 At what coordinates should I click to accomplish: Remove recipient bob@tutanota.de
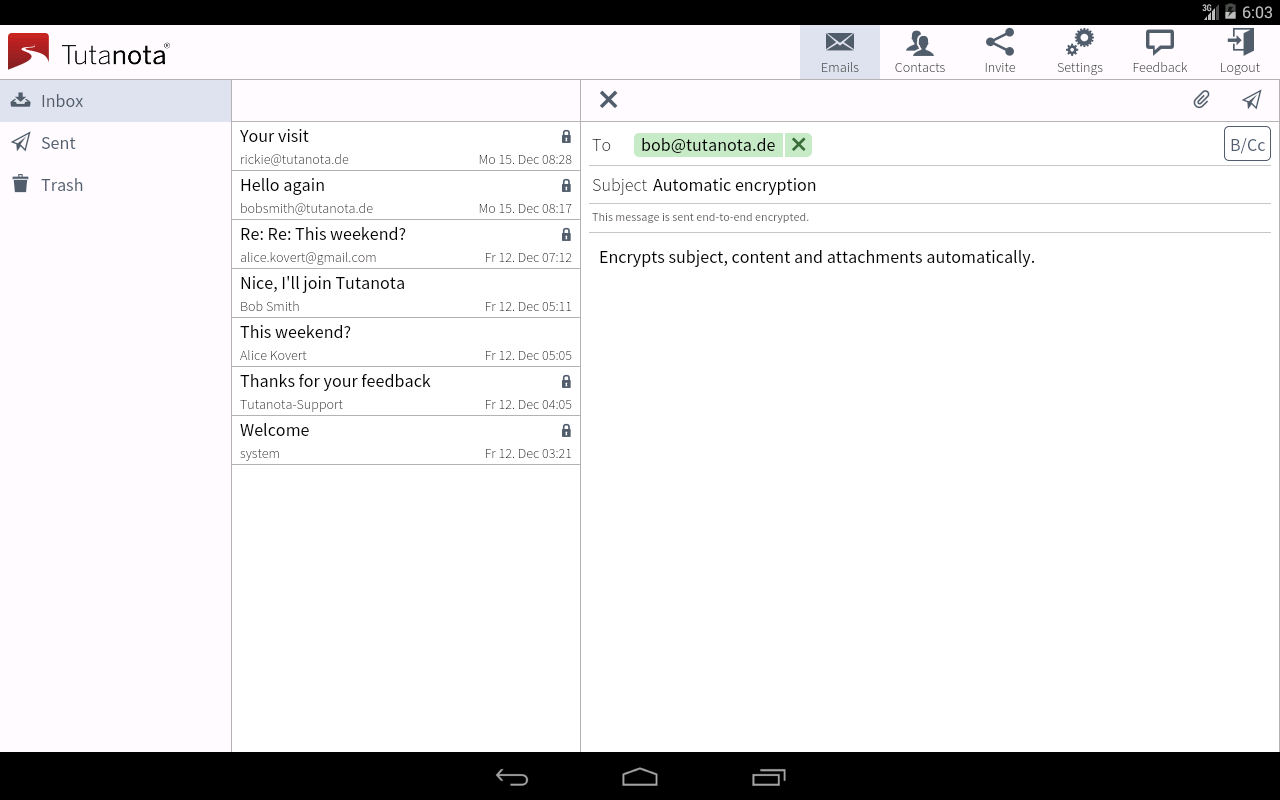[798, 145]
